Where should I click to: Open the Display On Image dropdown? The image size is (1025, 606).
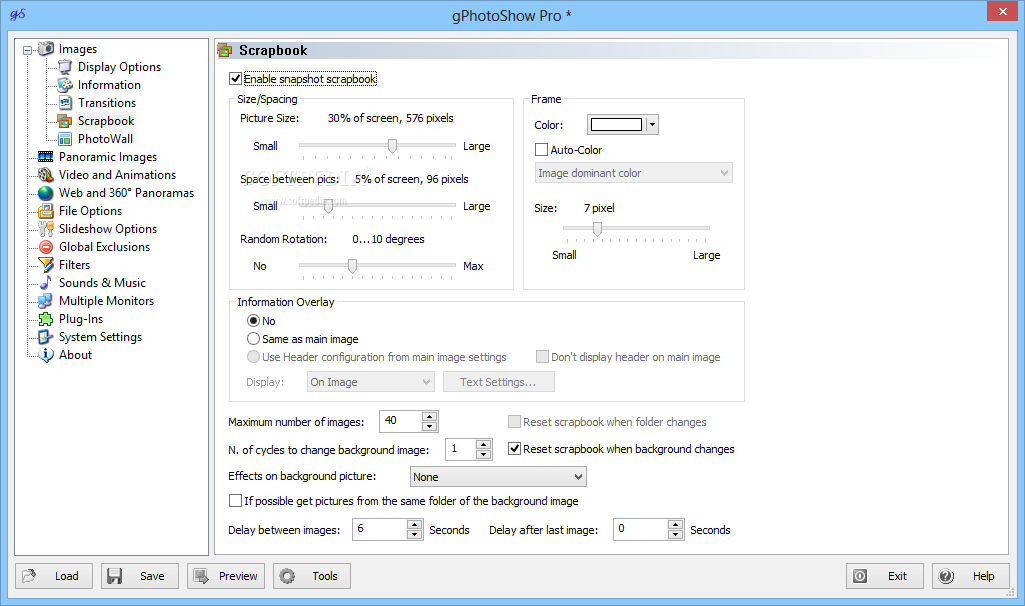(x=371, y=382)
